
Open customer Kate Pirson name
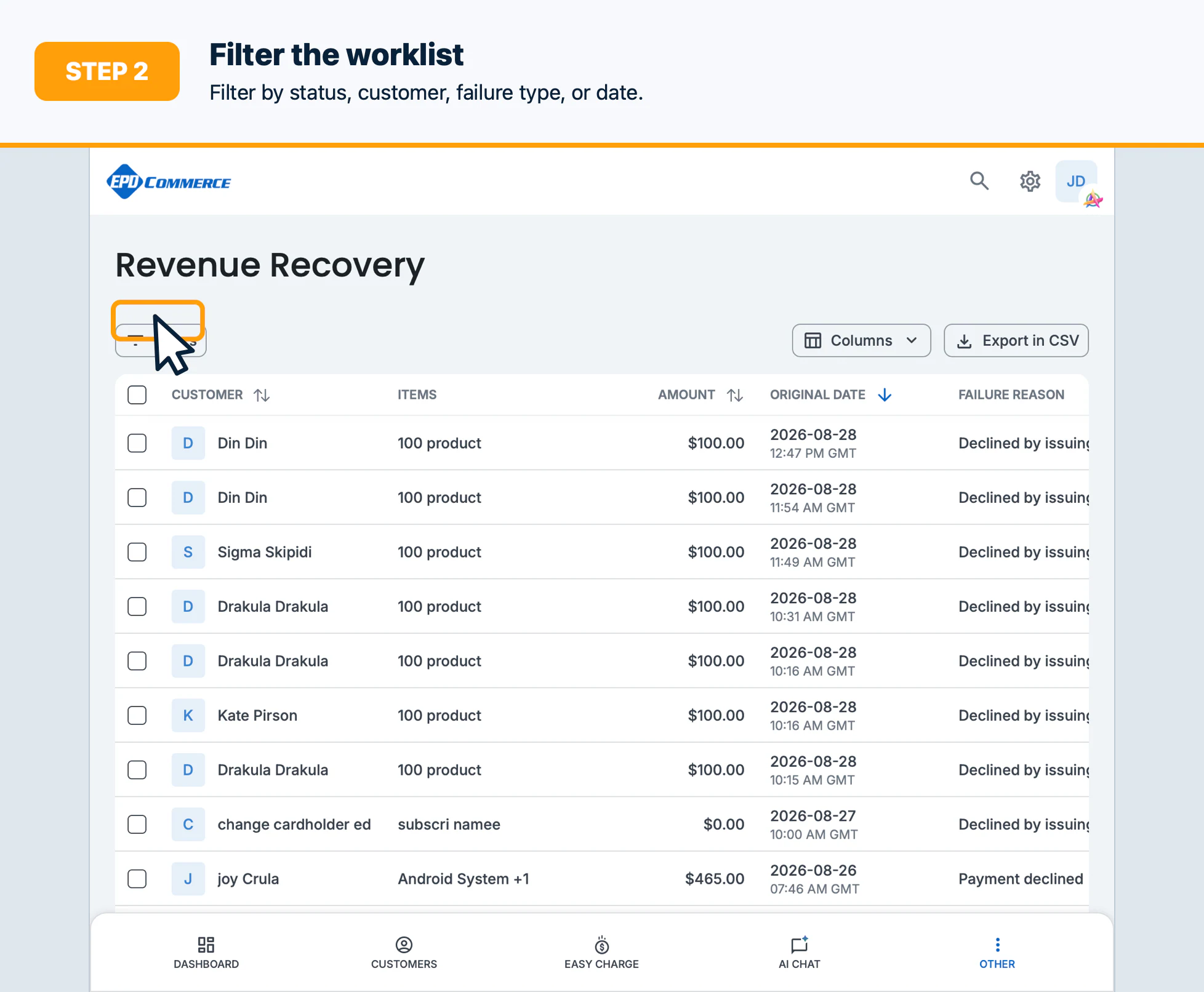pos(257,716)
